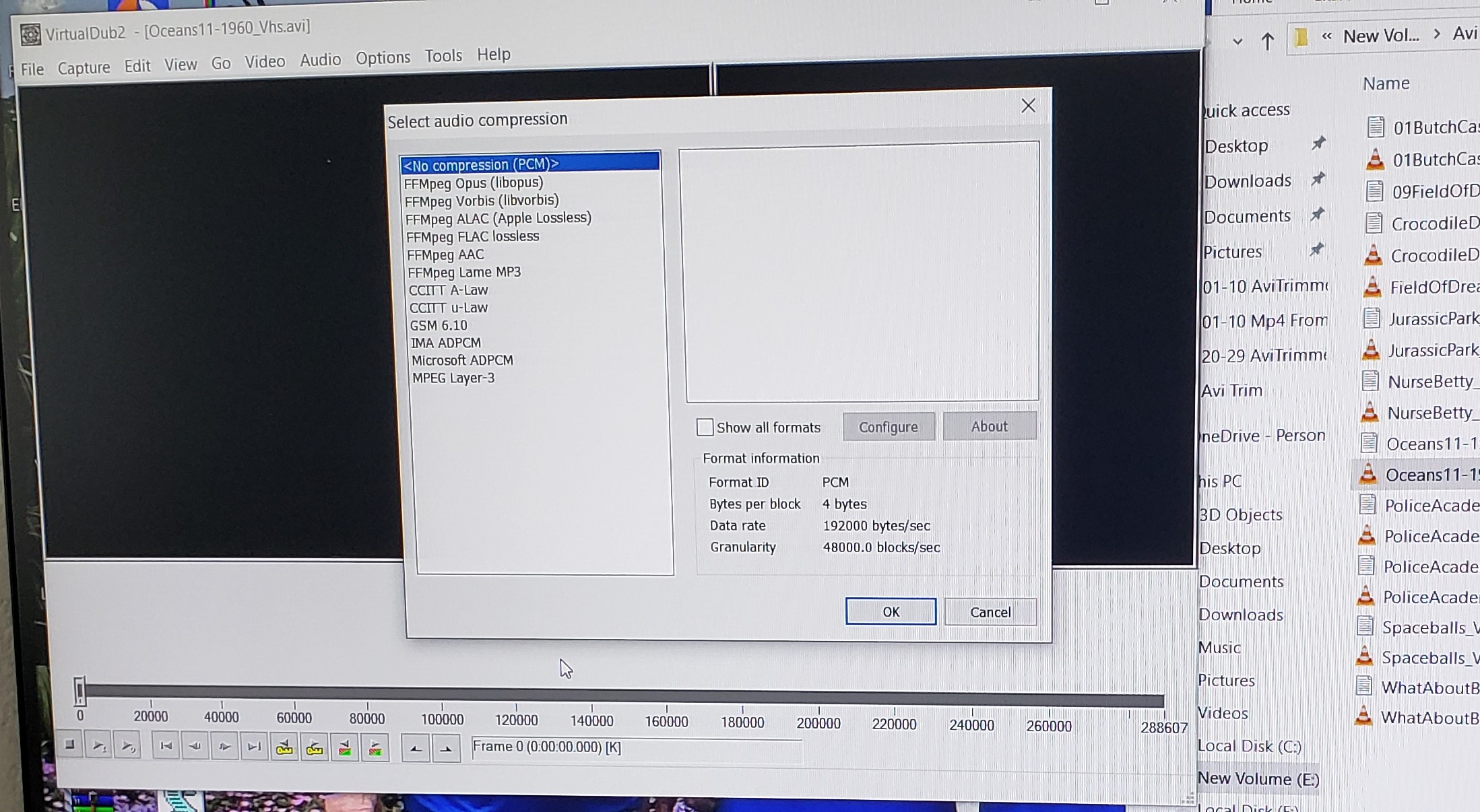Viewport: 1480px width, 812px height.
Task: Select CCITT u-Law codec
Action: click(449, 308)
